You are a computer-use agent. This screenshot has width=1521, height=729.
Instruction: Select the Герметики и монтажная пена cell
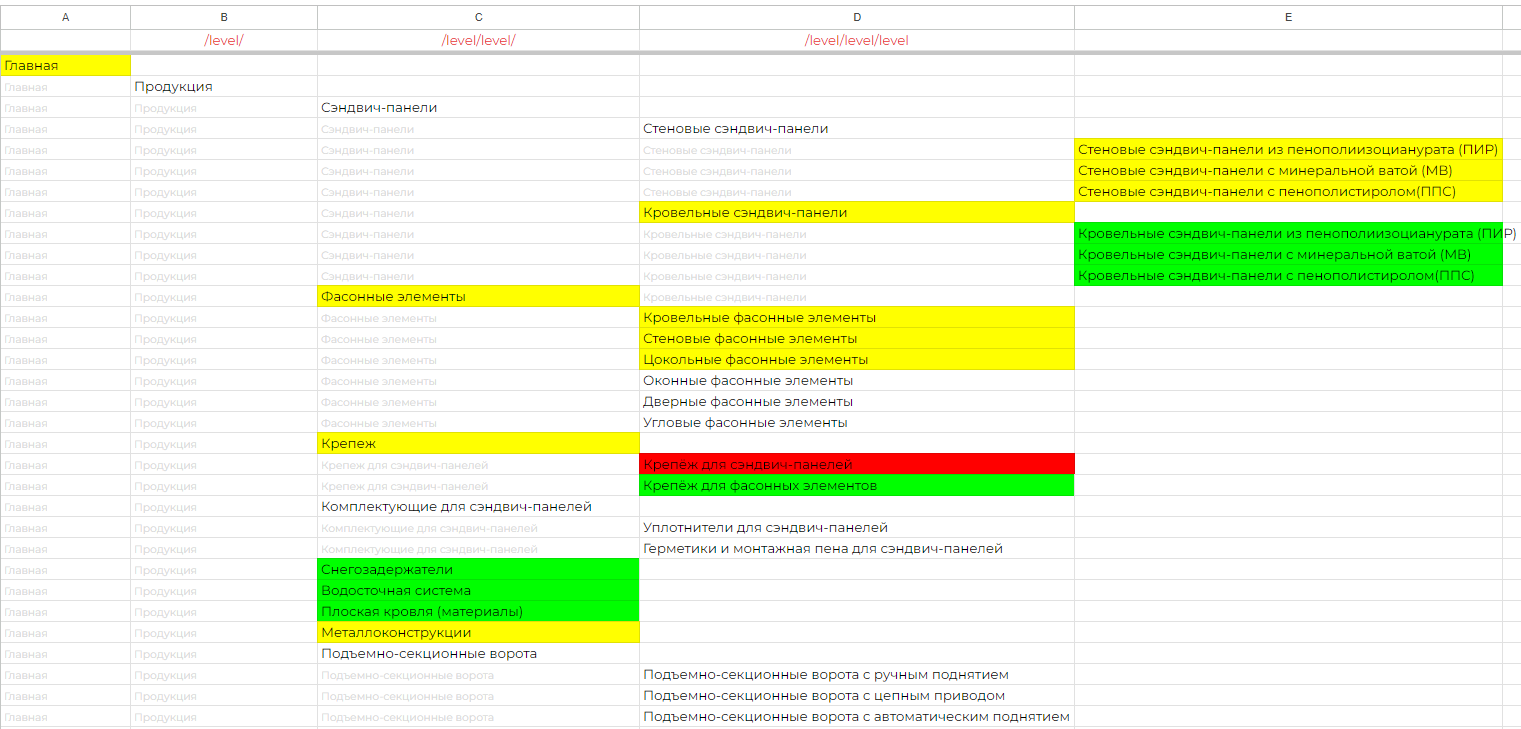[x=857, y=548]
